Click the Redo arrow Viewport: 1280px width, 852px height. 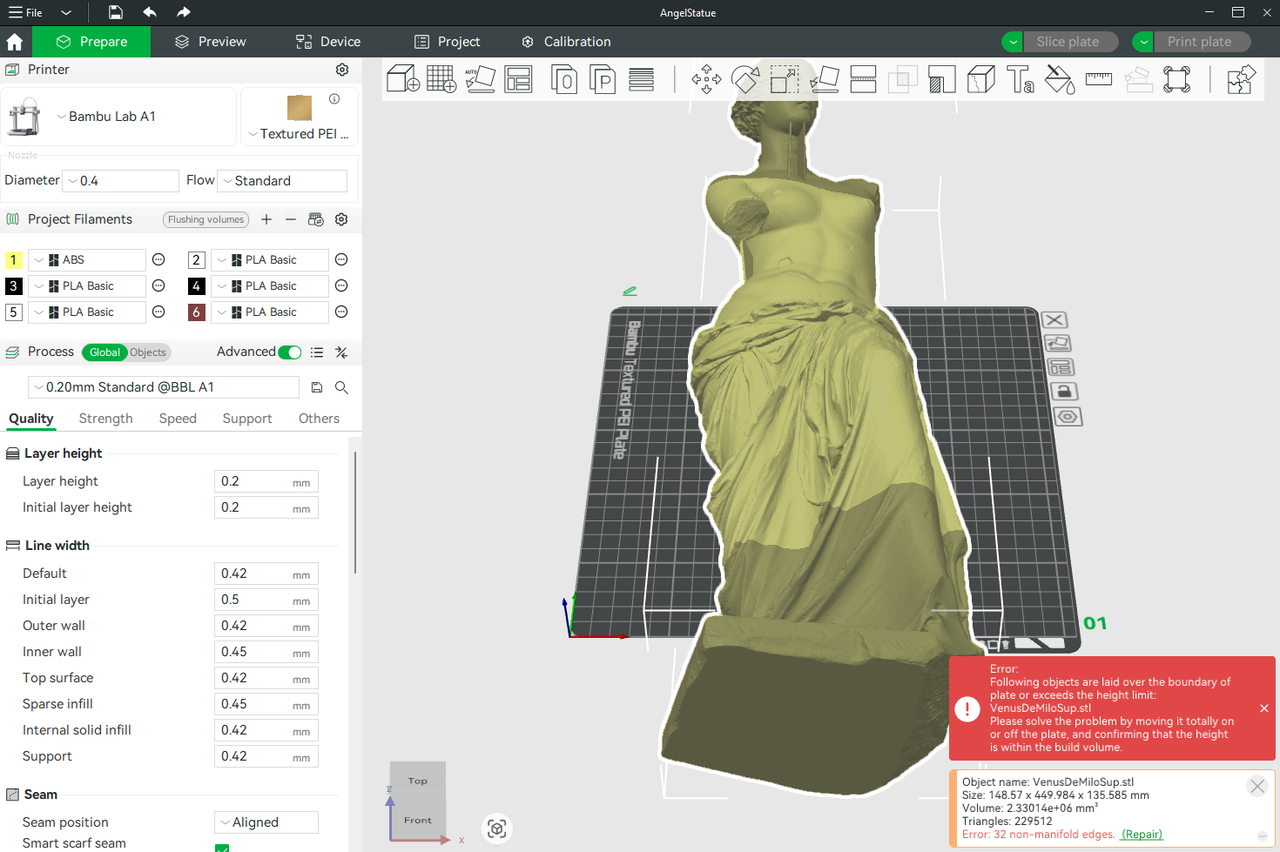coord(183,13)
